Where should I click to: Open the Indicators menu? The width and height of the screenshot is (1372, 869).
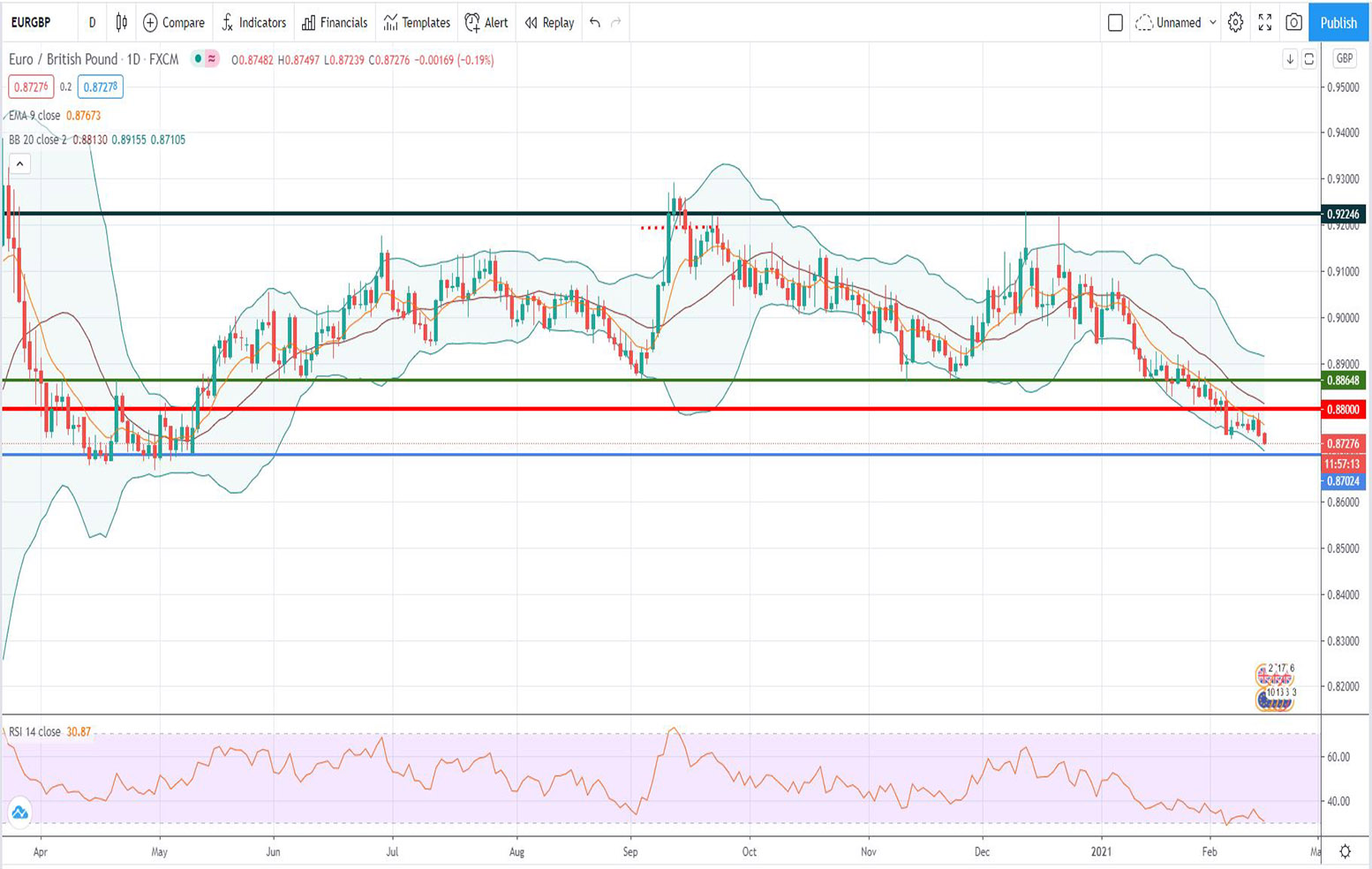coord(253,23)
